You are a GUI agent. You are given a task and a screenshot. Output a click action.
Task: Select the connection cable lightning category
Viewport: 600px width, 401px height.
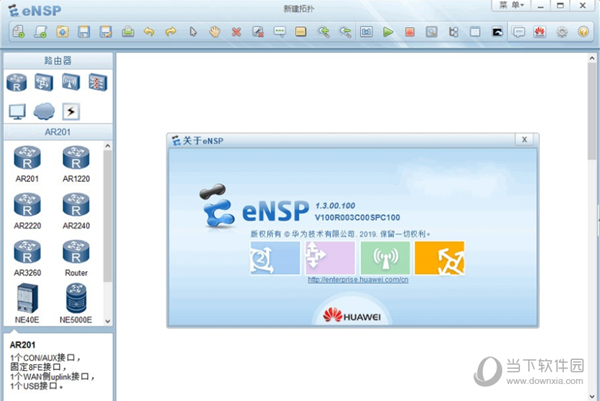pyautogui.click(x=71, y=112)
